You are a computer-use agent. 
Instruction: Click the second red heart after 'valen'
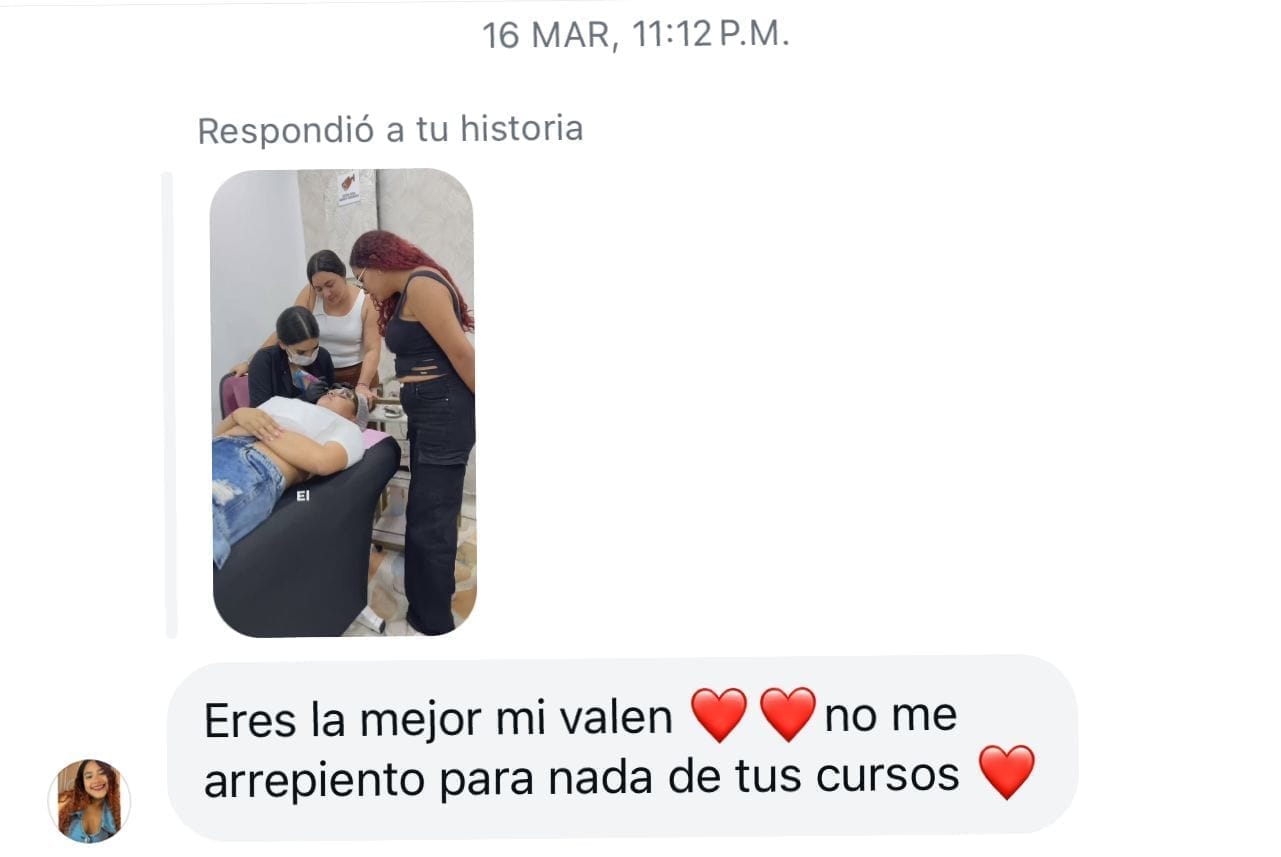(788, 715)
